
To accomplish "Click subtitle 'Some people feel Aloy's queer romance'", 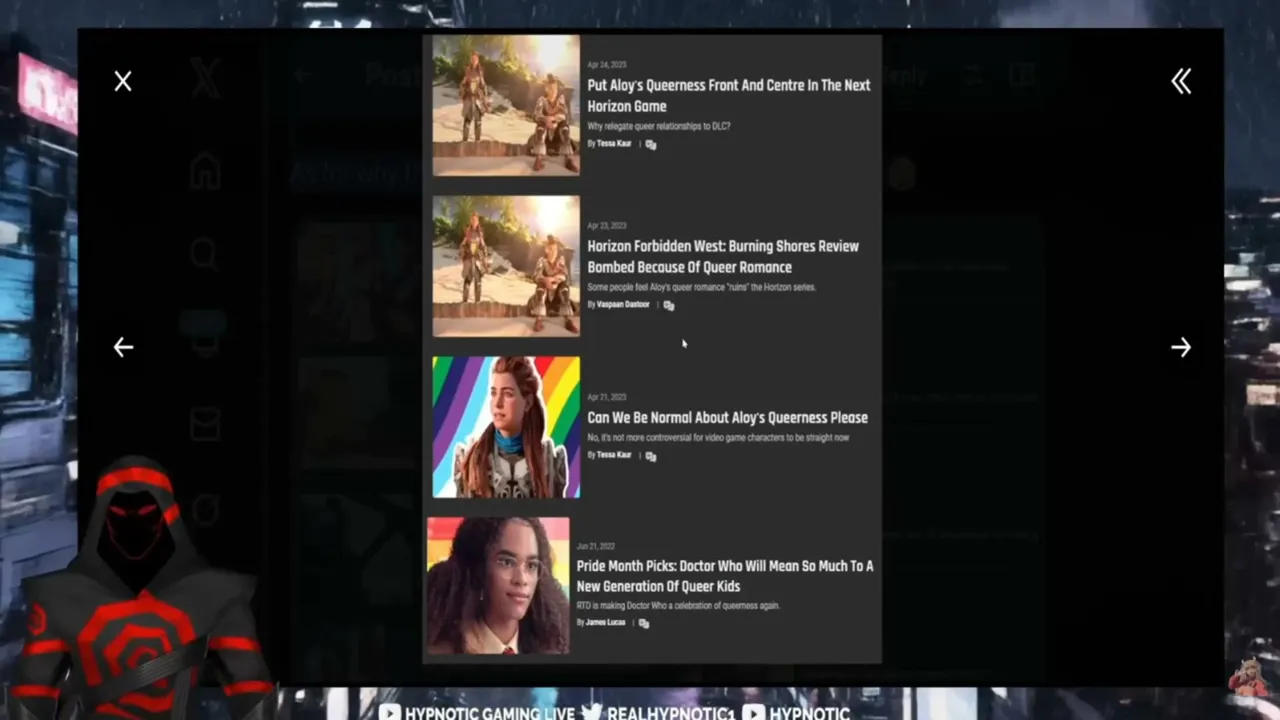I will 702,288.
